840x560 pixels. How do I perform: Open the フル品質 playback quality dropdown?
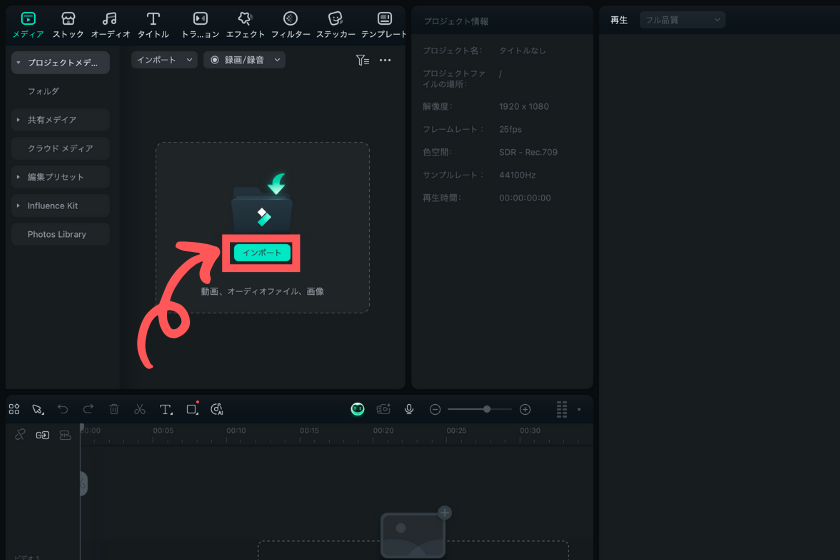(x=682, y=20)
